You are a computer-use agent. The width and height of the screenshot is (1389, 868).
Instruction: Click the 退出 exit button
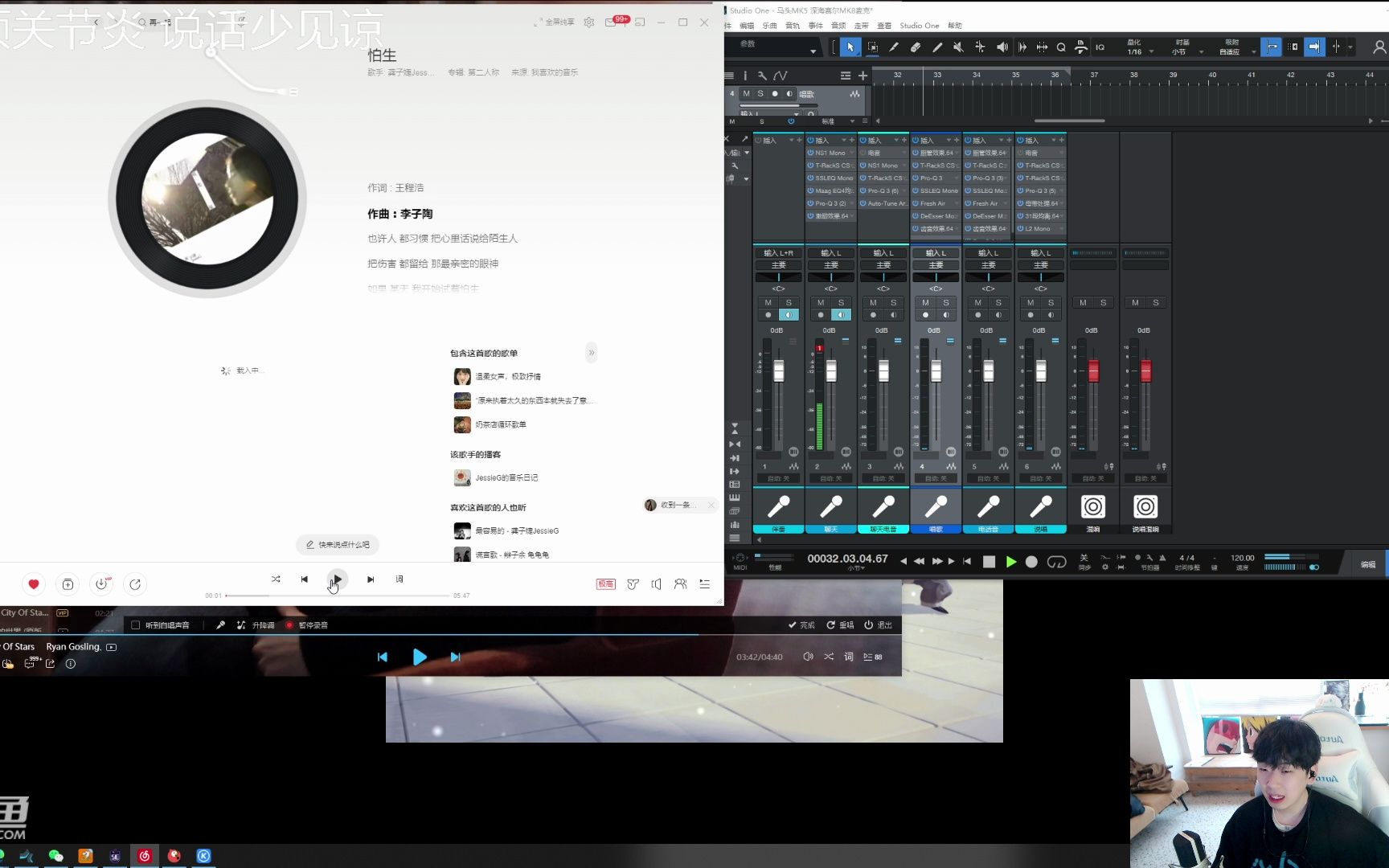[878, 625]
